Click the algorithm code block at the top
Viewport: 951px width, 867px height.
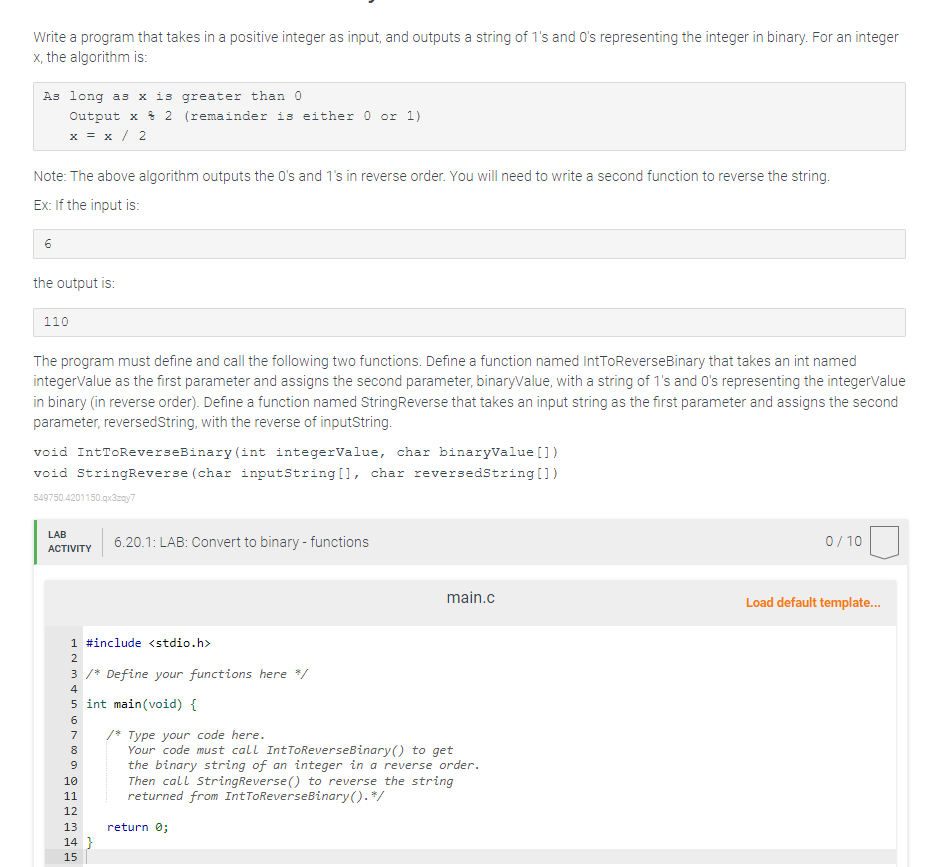click(468, 115)
